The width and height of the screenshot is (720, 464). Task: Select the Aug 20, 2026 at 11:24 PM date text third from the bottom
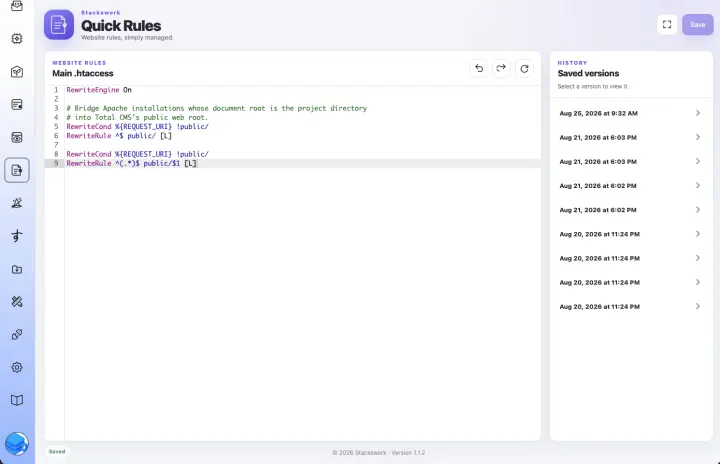[x=599, y=258]
